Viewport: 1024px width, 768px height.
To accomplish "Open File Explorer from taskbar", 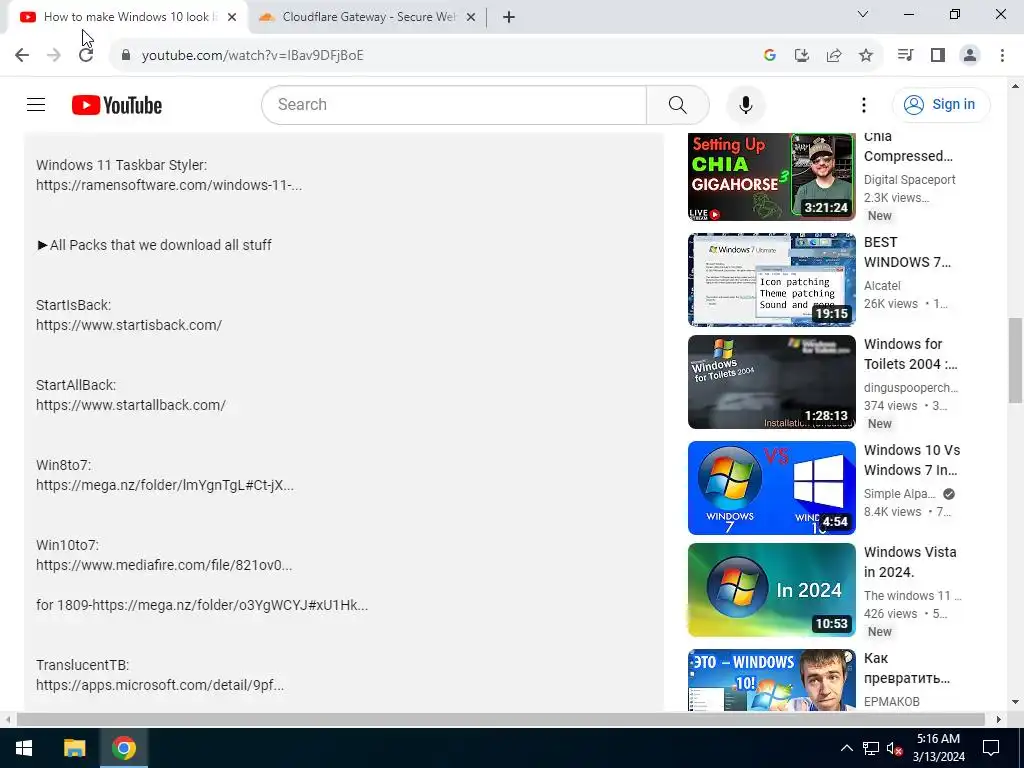I will tap(74, 748).
